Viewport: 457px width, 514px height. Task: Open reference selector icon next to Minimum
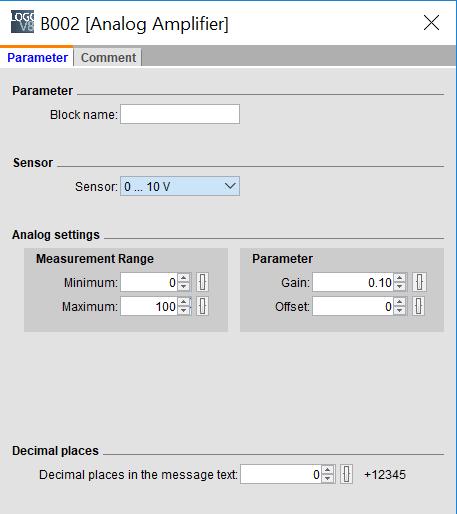pyautogui.click(x=202, y=282)
